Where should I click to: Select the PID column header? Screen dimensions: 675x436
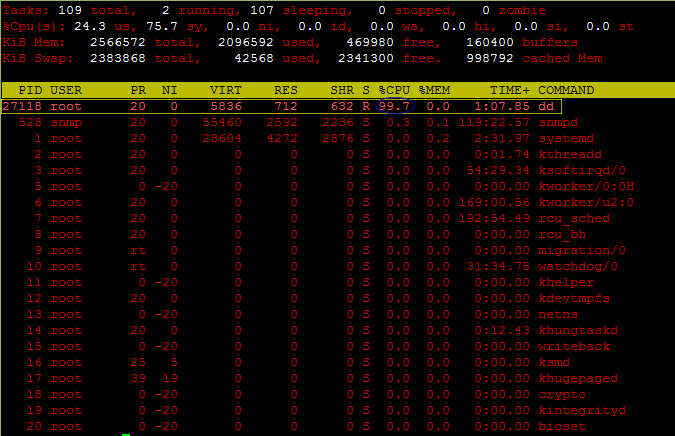(29, 90)
